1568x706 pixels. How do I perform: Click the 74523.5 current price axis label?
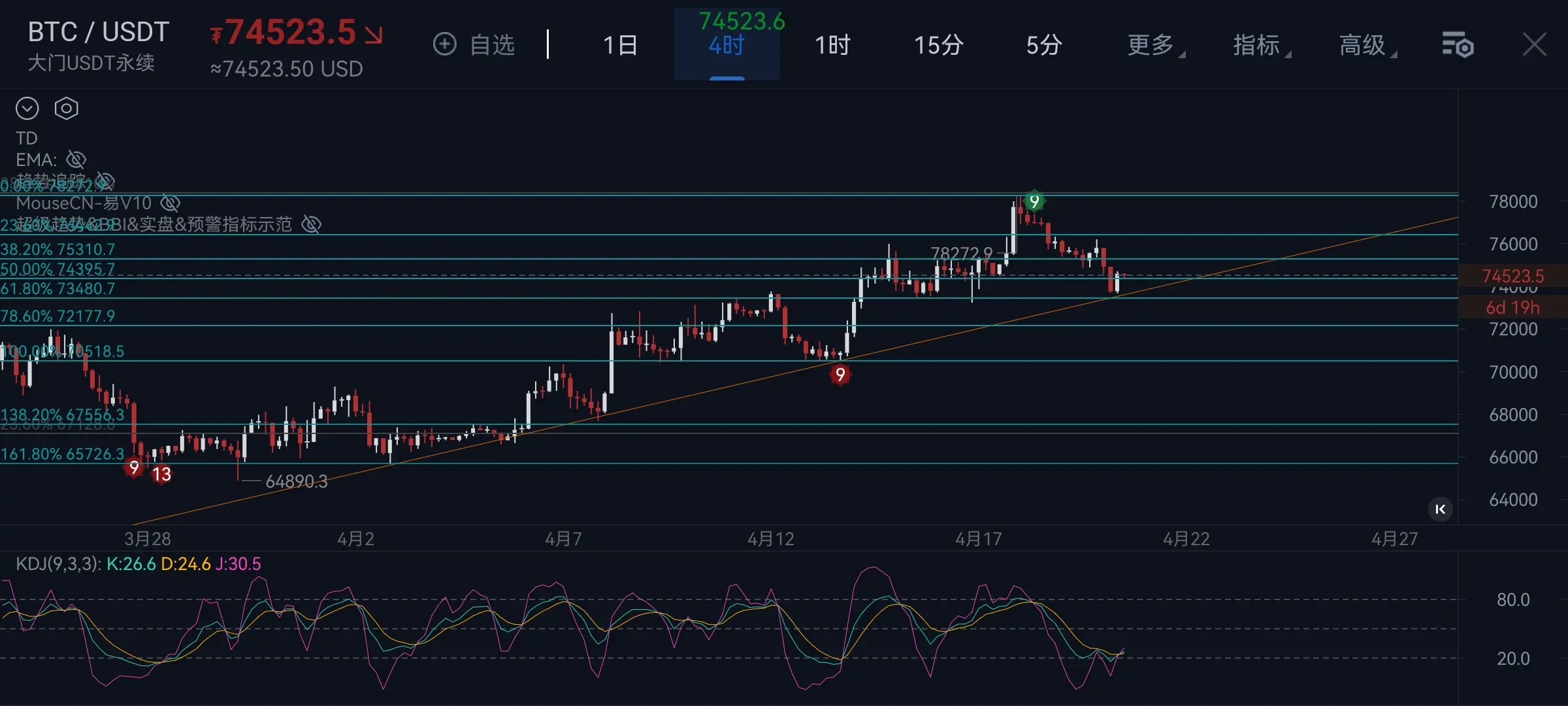click(1512, 276)
